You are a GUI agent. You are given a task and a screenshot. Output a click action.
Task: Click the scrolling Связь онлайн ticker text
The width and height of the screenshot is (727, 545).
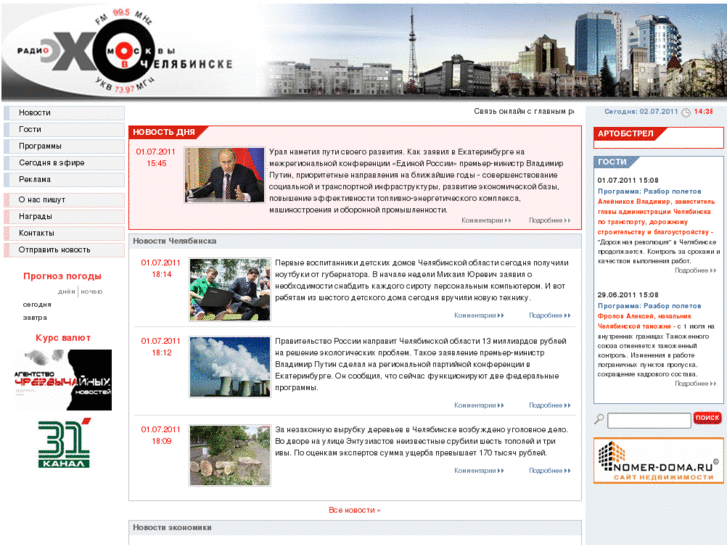coord(523,111)
